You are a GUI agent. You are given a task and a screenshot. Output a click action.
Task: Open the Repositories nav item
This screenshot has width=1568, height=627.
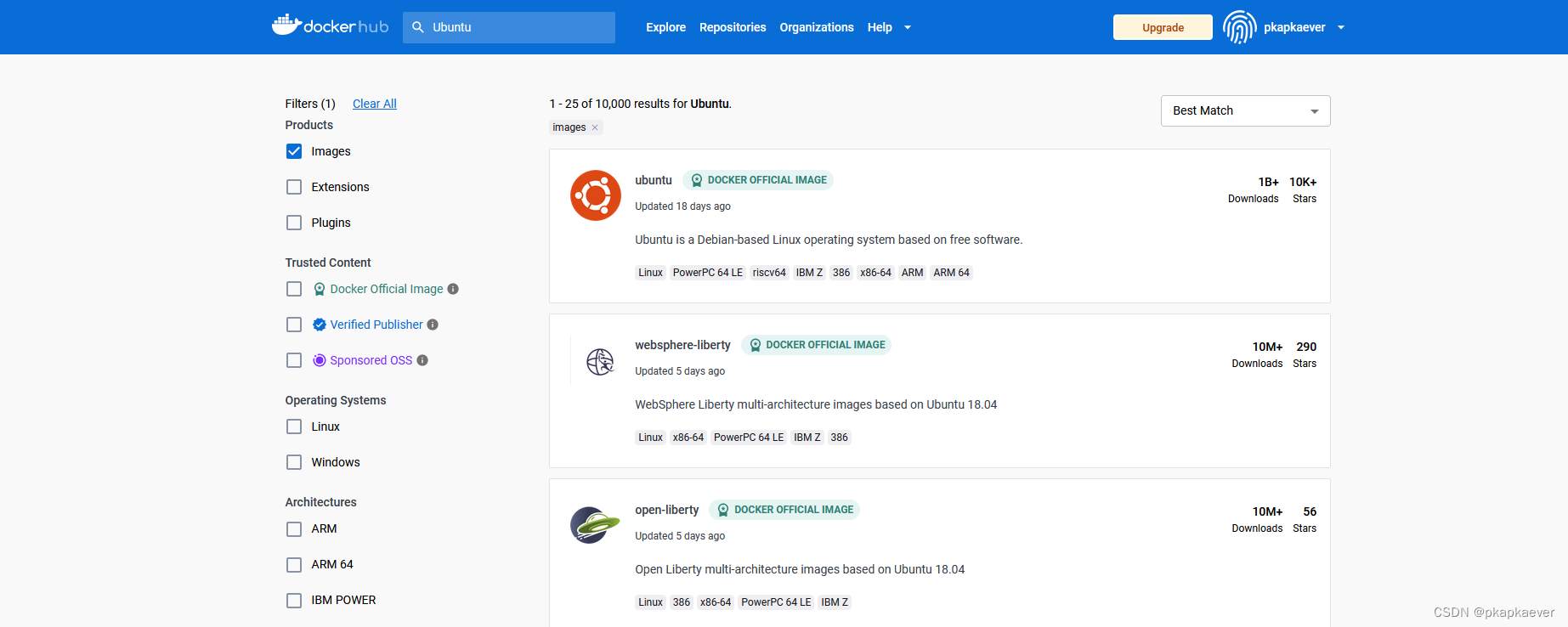733,27
